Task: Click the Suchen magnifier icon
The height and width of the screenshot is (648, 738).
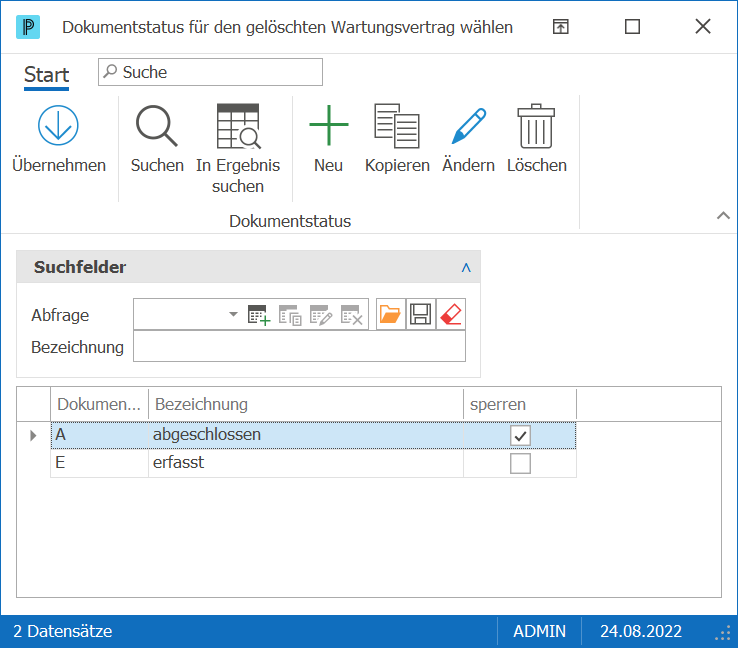Action: 157,126
